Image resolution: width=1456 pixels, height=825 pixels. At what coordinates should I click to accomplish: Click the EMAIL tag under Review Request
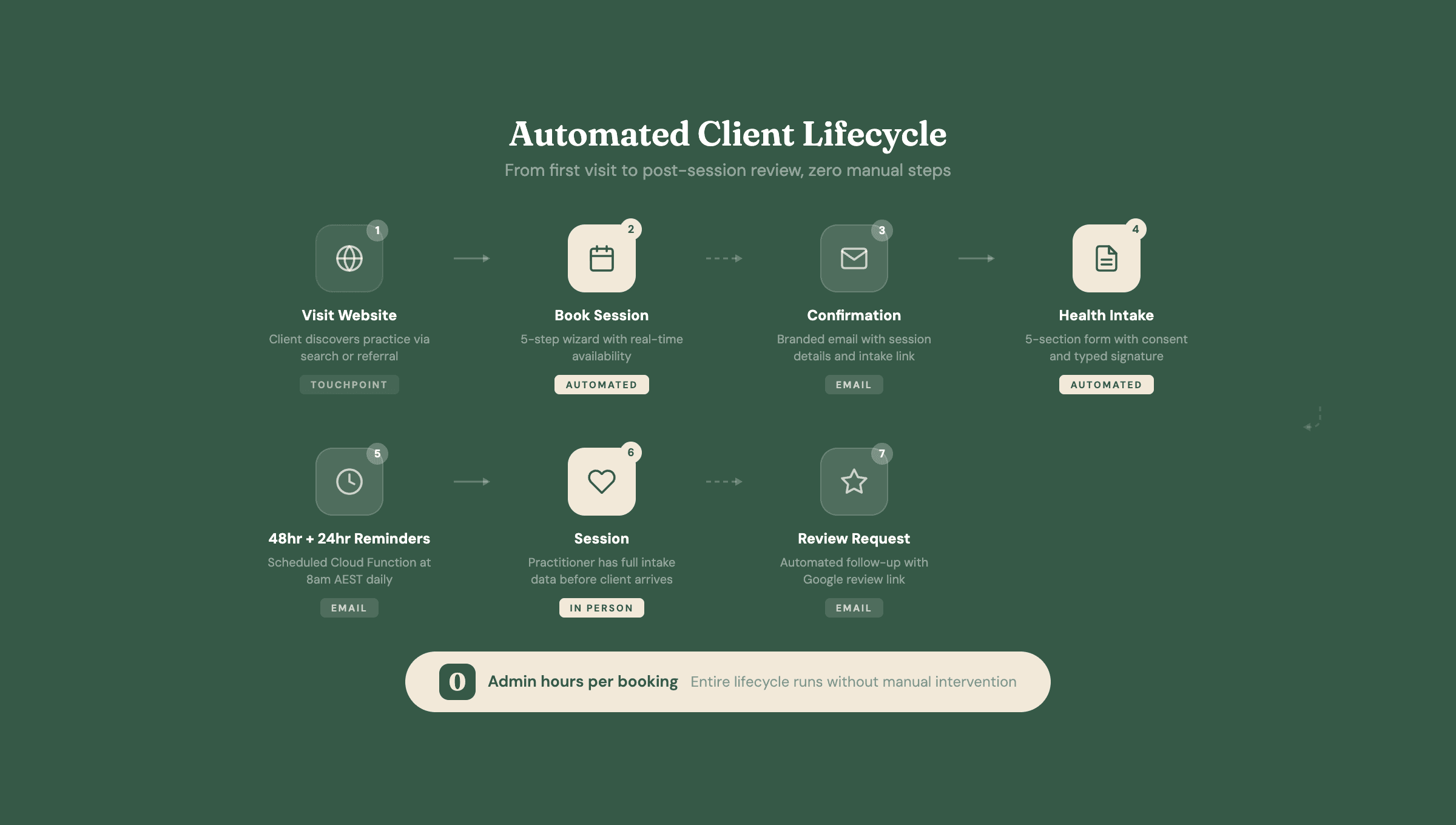[854, 608]
